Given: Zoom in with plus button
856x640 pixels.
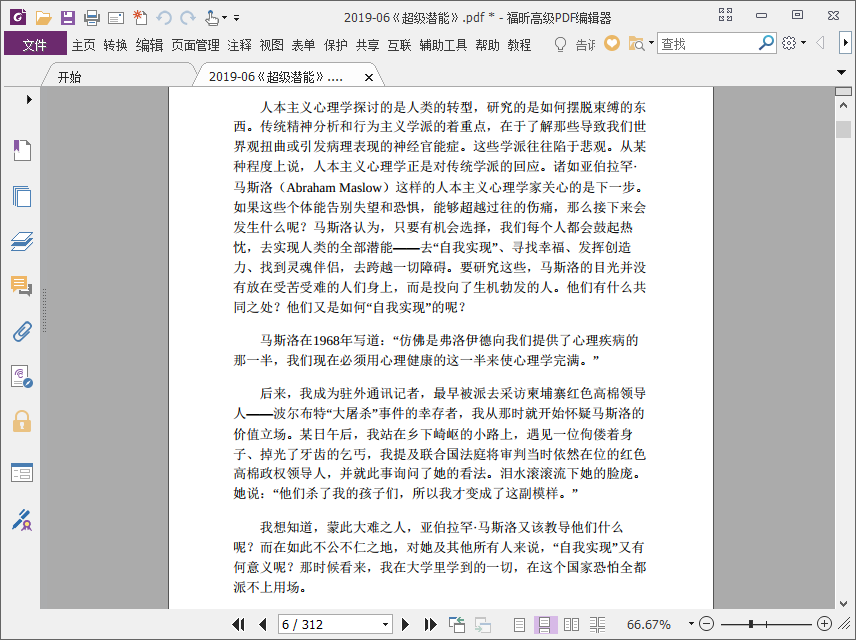Looking at the screenshot, I should [824, 624].
